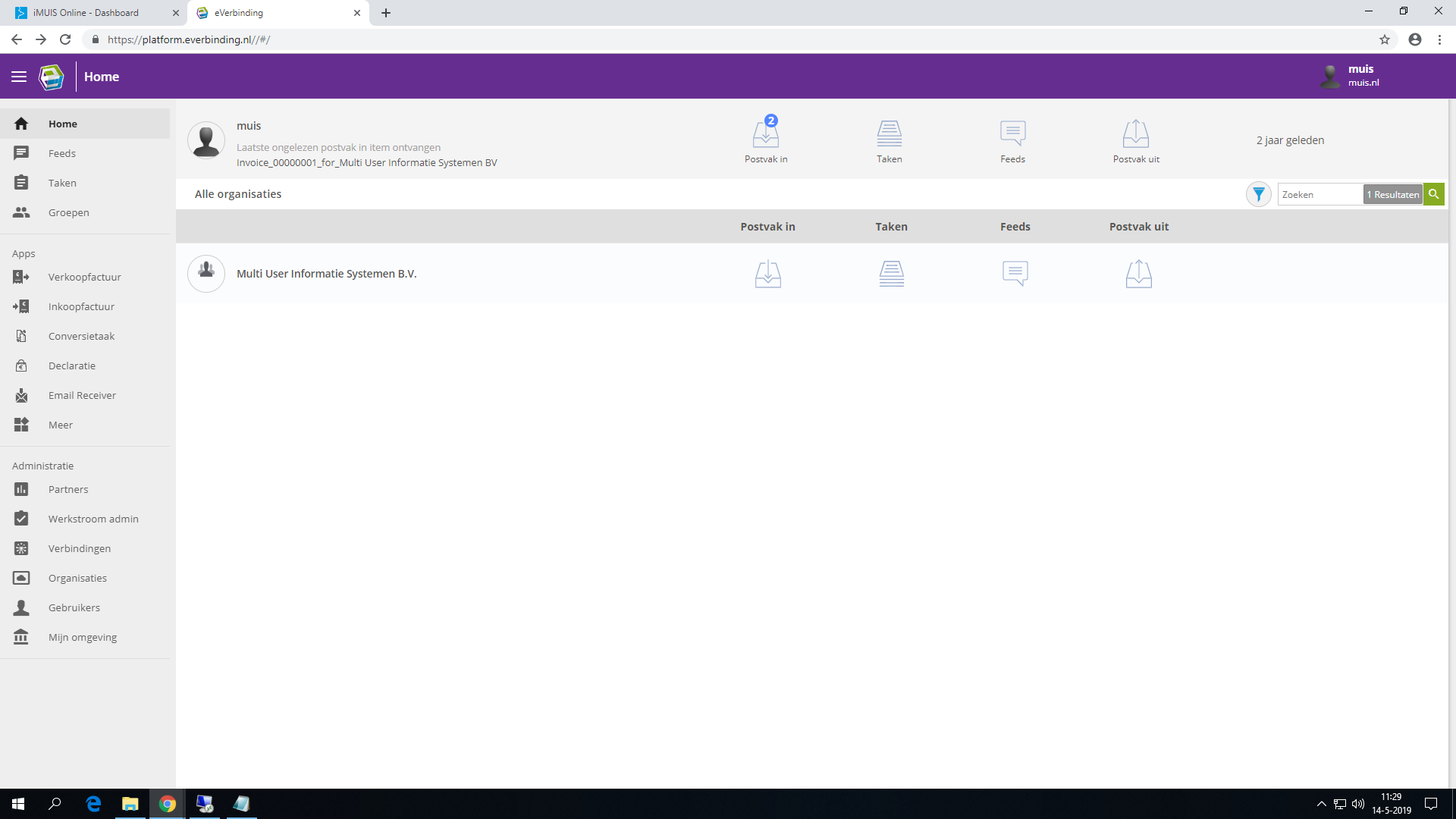The height and width of the screenshot is (819, 1456).
Task: Toggle the hamburger menu in purple header
Action: tap(19, 77)
